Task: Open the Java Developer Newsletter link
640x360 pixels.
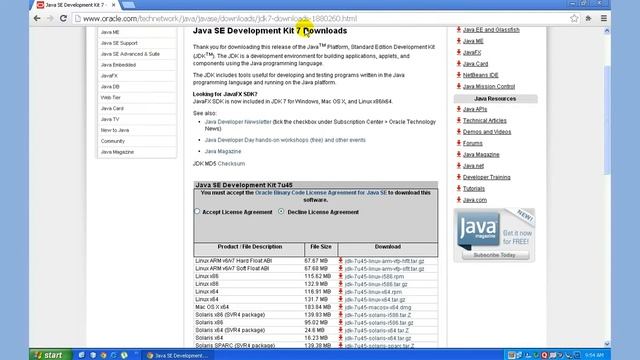Action: (238, 122)
